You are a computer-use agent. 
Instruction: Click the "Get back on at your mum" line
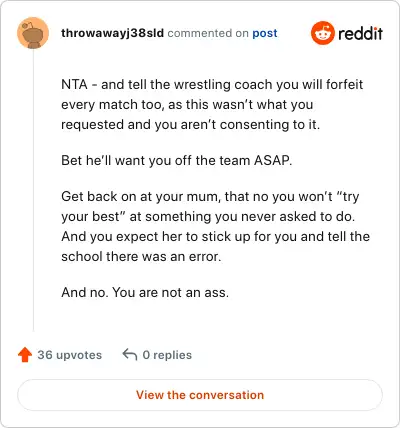coord(210,197)
